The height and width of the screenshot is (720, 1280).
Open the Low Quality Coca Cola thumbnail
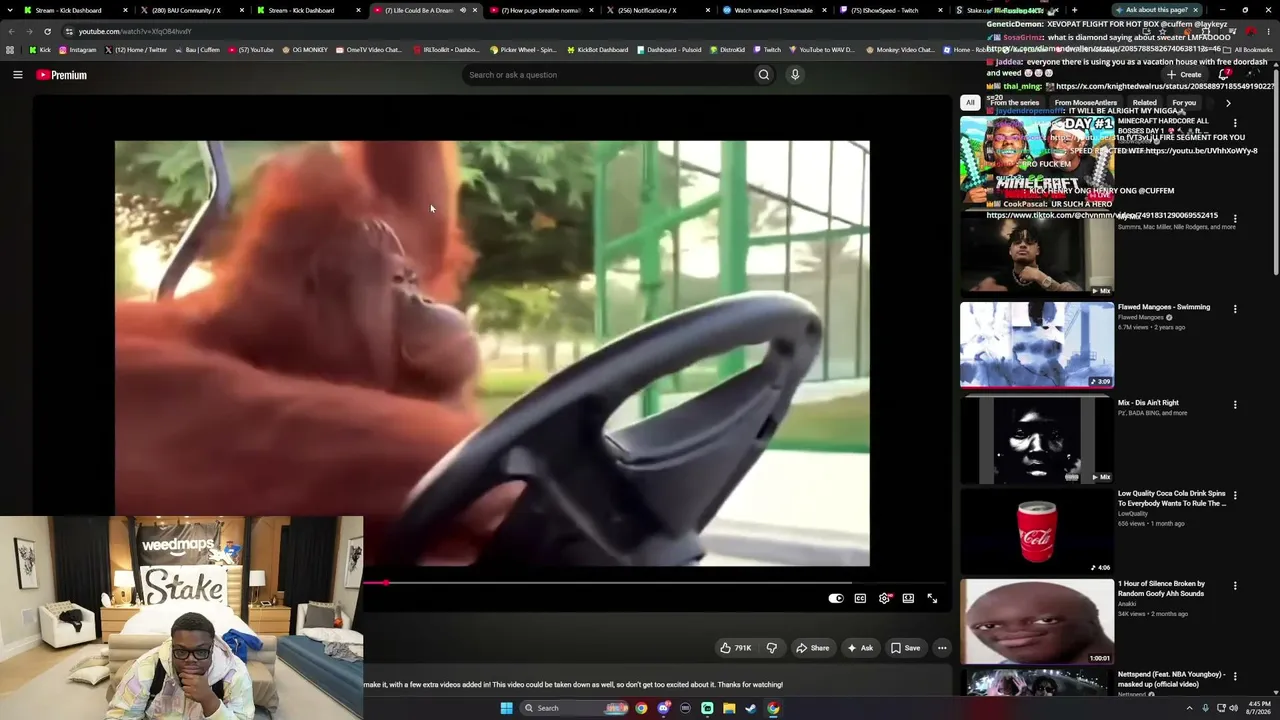click(x=1037, y=531)
